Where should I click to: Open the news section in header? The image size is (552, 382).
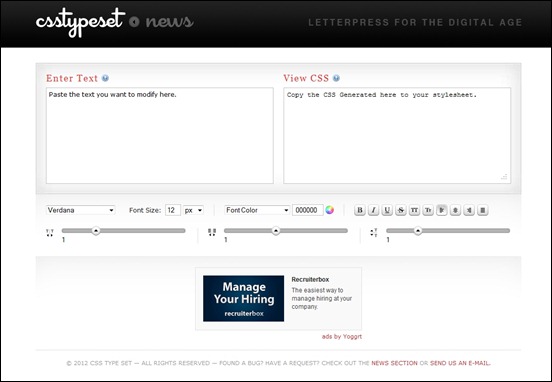tap(169, 22)
